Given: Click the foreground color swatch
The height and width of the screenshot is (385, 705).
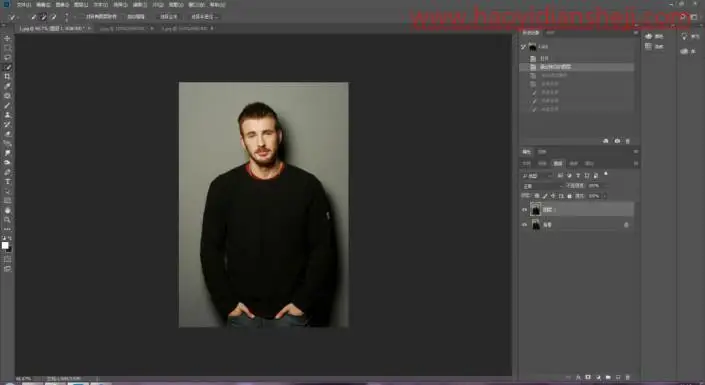Looking at the screenshot, I should tap(5, 245).
